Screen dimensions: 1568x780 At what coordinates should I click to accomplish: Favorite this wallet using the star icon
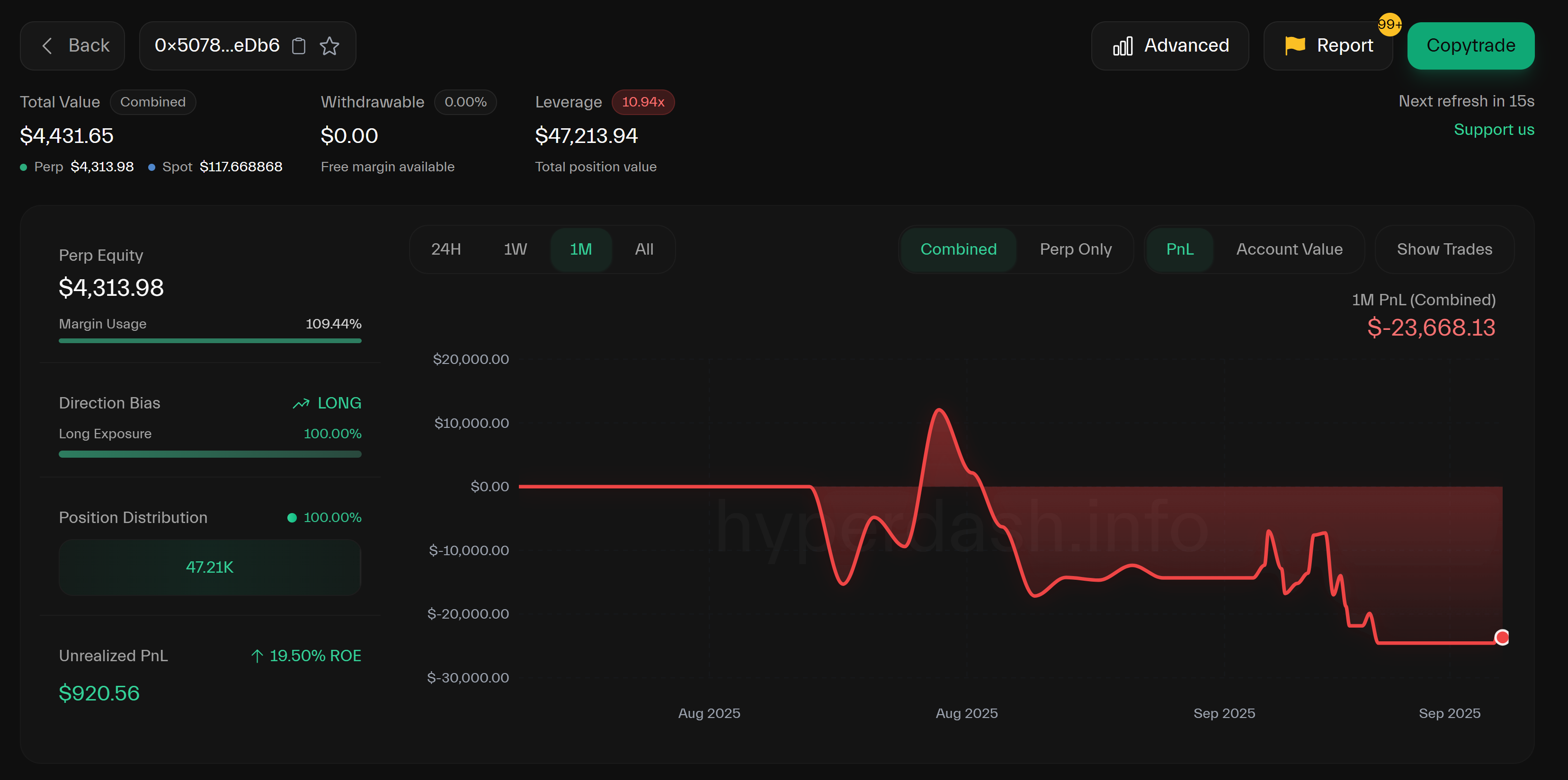tap(330, 45)
